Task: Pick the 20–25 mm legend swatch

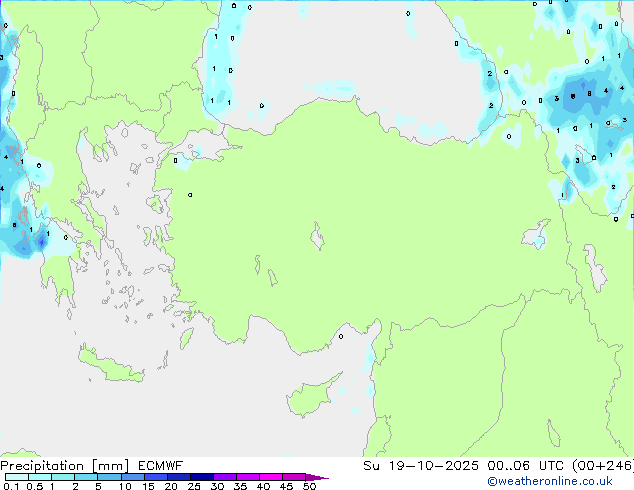Action: pyautogui.click(x=179, y=477)
